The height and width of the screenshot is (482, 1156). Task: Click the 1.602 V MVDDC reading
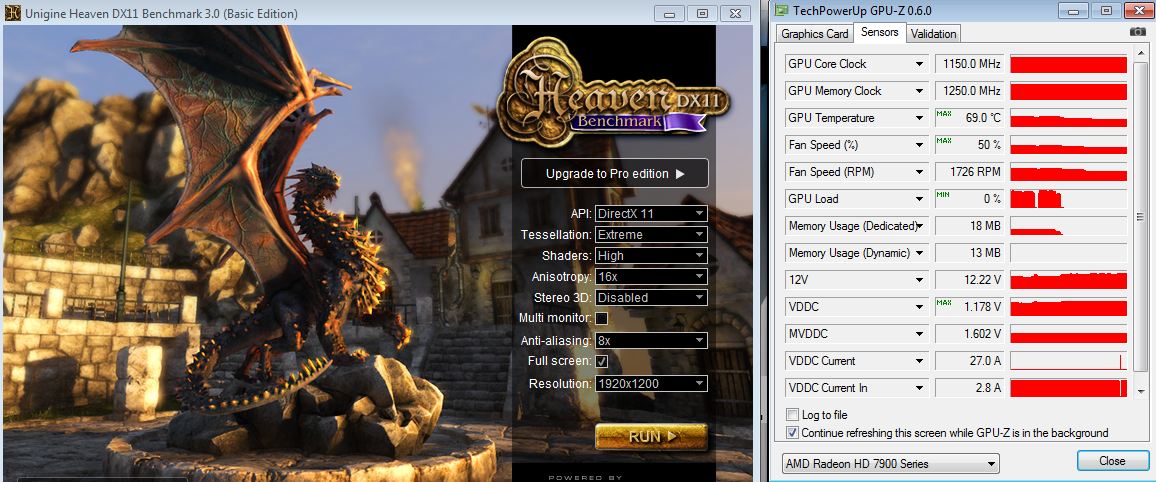click(x=969, y=334)
